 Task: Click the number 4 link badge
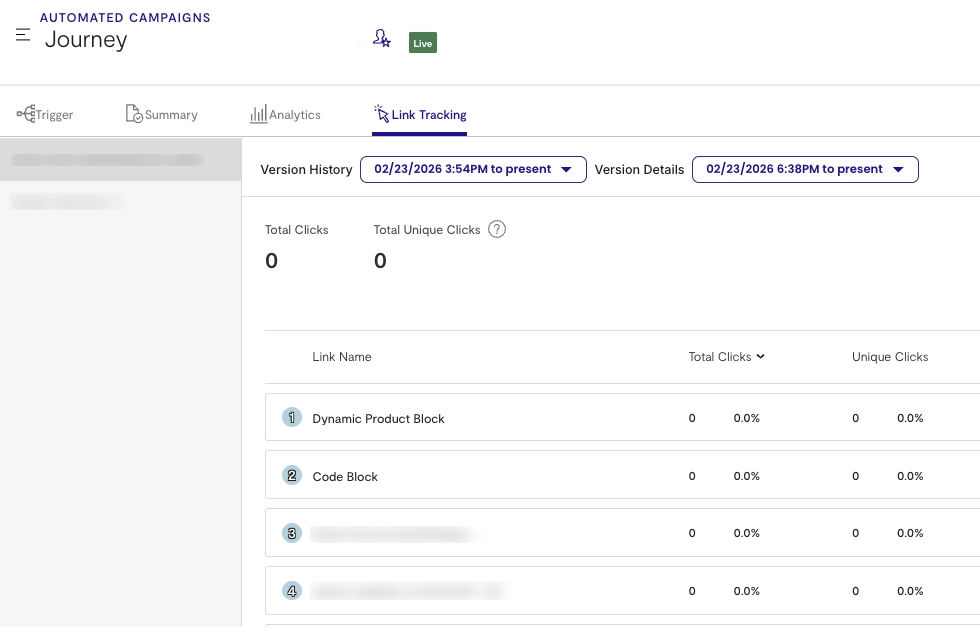292,591
